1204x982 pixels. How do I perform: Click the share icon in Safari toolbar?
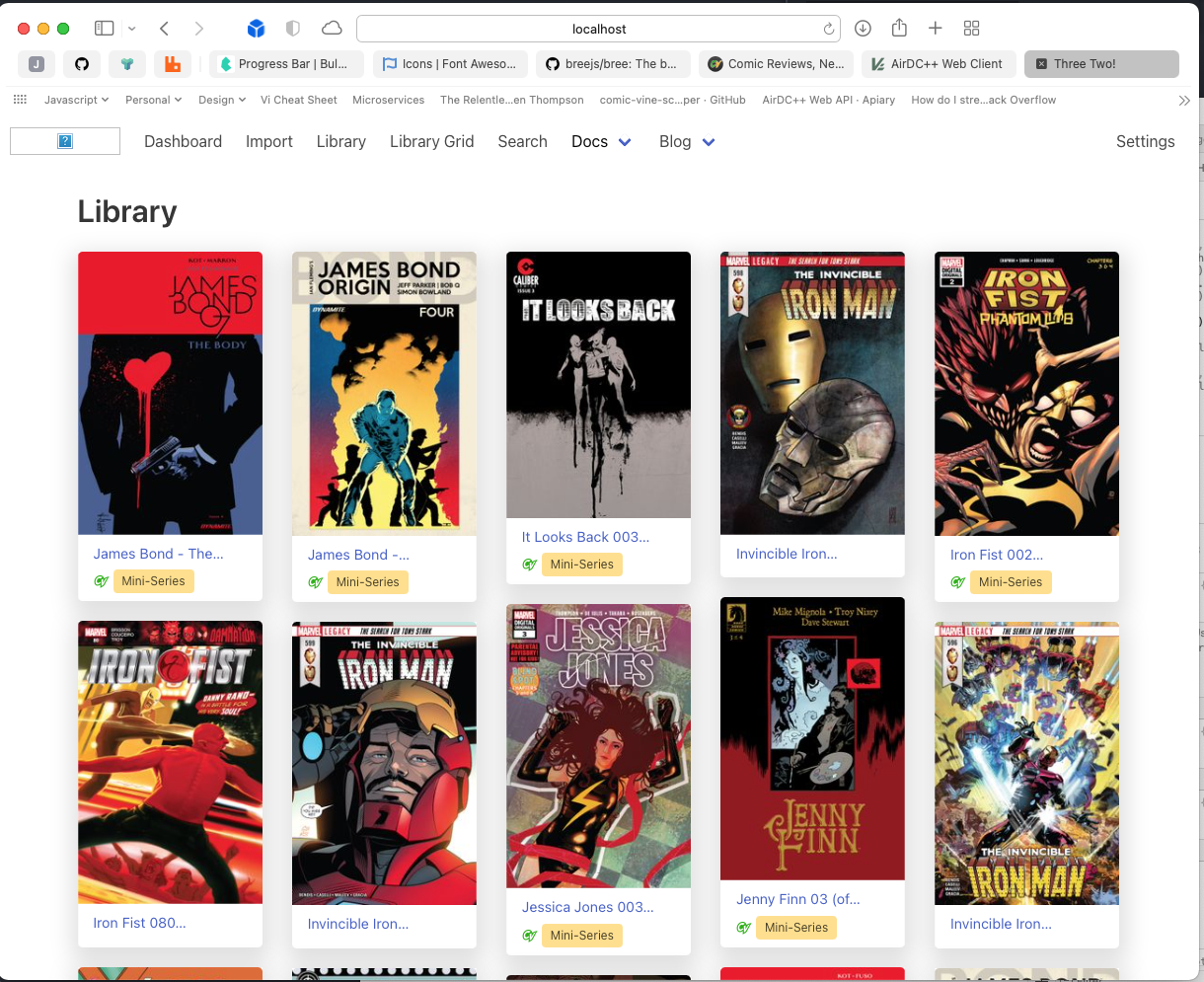(x=899, y=29)
